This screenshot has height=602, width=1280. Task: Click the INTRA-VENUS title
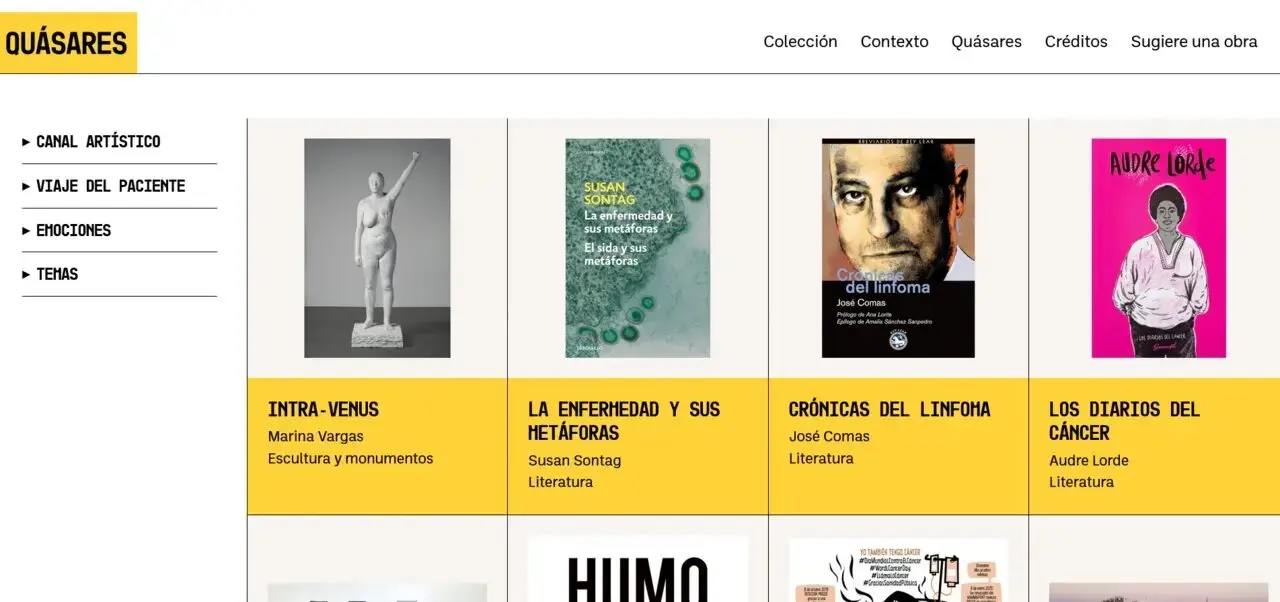coord(323,409)
